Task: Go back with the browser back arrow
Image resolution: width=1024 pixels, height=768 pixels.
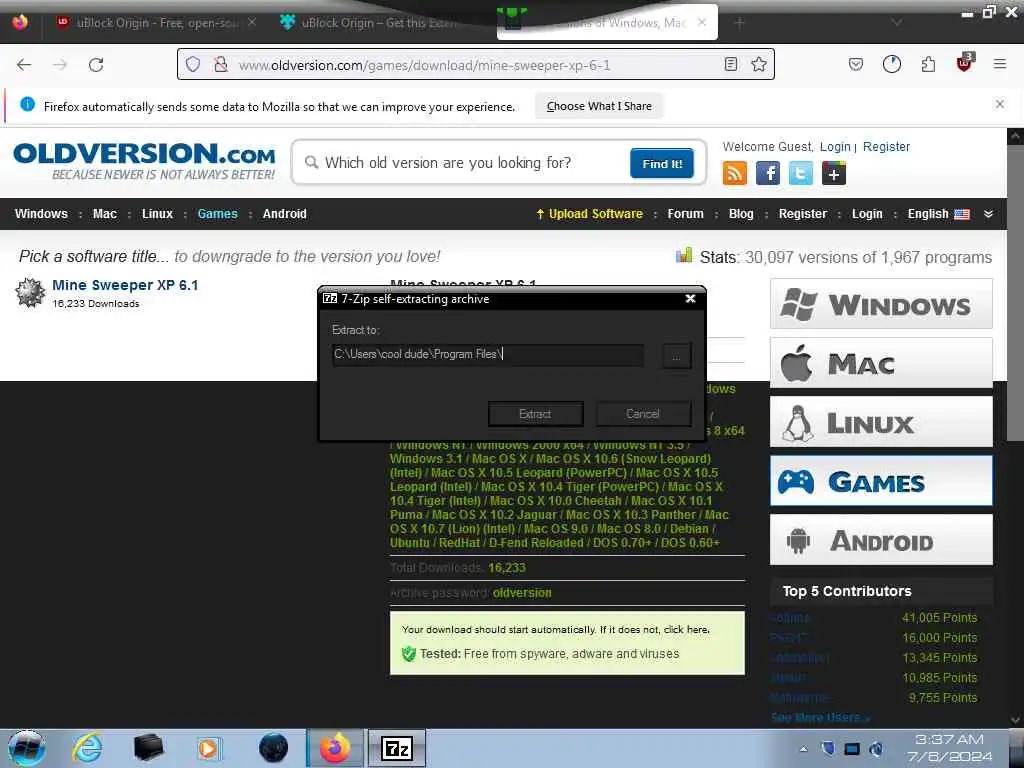Action: click(24, 65)
